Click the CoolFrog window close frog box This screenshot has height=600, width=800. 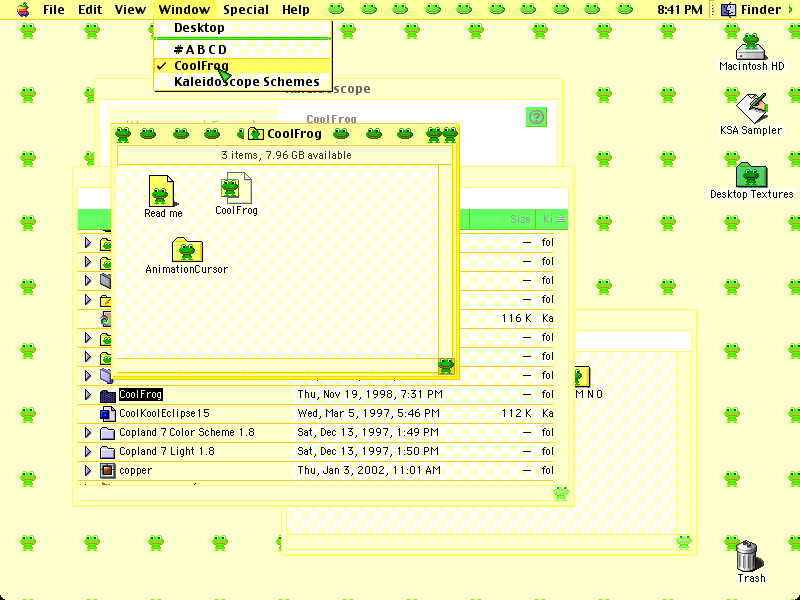coord(123,134)
